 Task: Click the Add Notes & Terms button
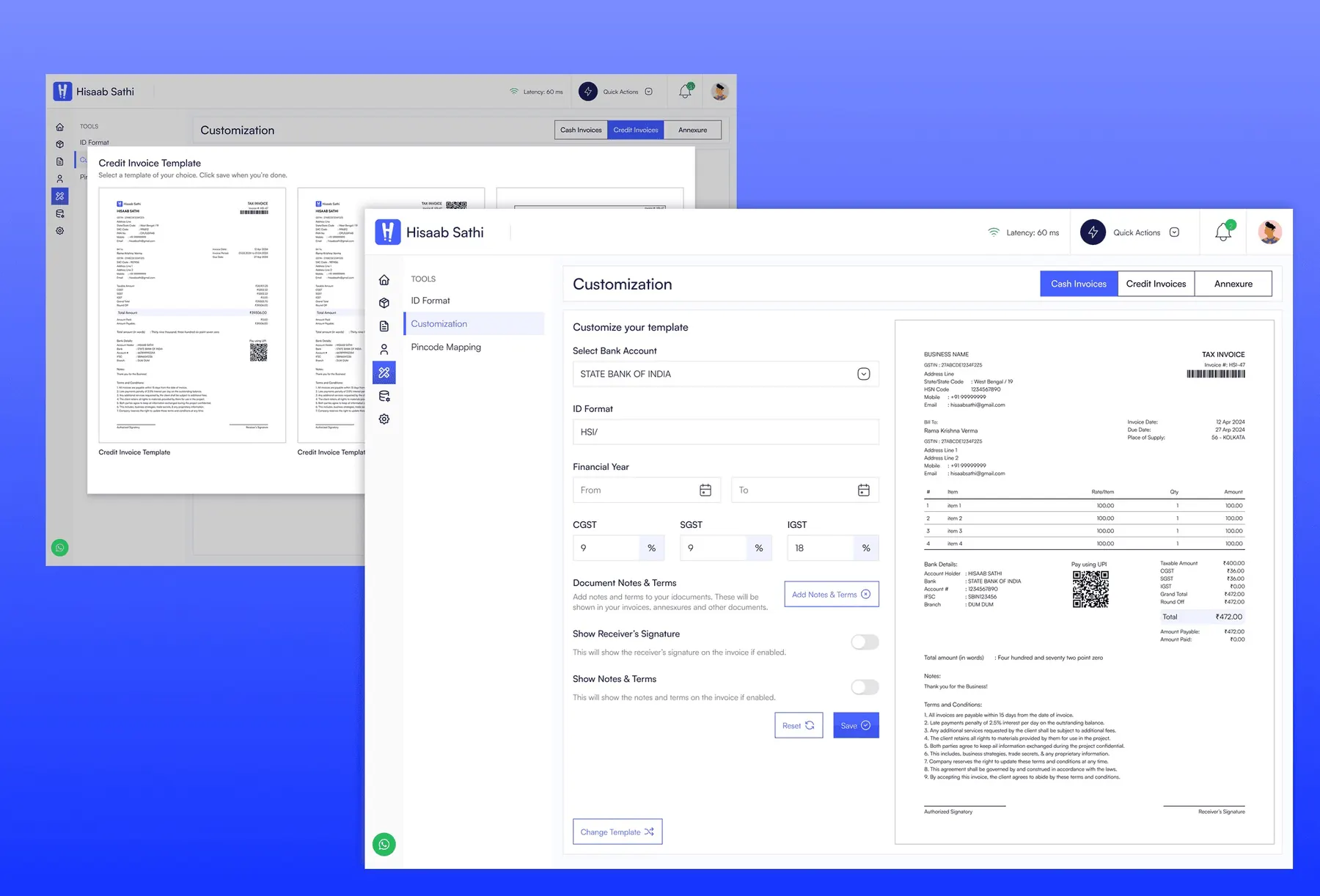(x=832, y=595)
